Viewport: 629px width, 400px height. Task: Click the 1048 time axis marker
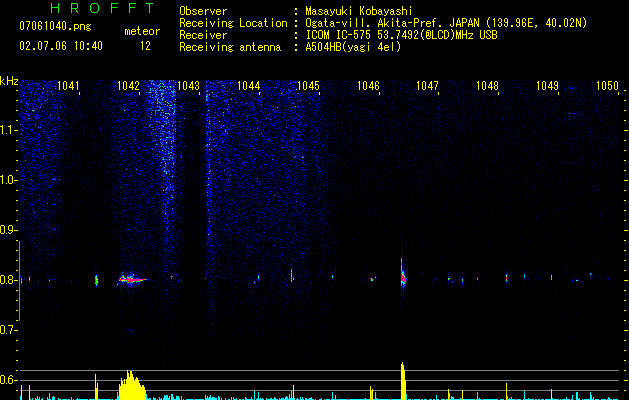[487, 85]
